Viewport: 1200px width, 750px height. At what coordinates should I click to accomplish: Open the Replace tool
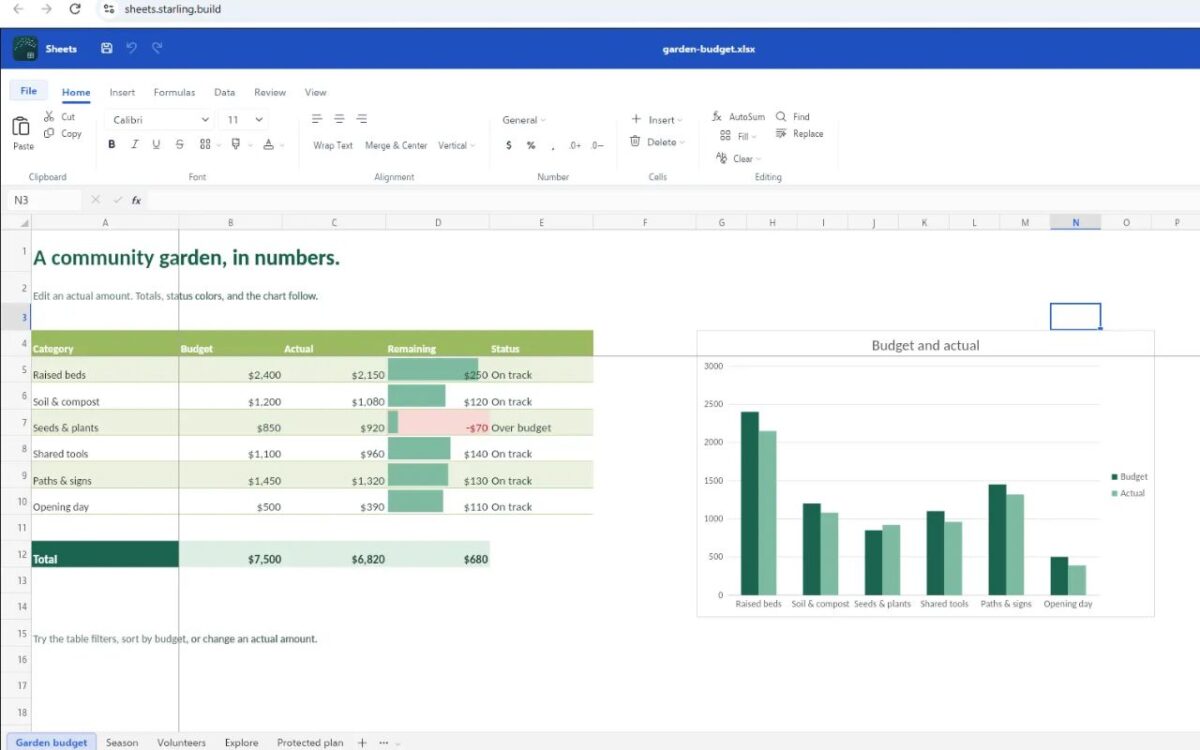click(x=799, y=134)
